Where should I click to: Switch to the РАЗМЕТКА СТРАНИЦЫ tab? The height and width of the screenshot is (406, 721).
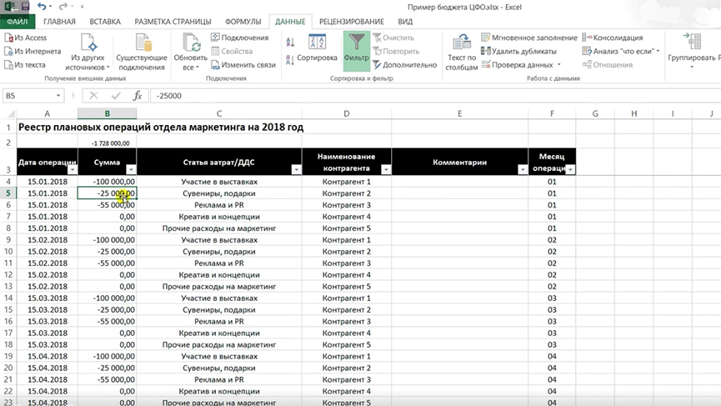[173, 22]
